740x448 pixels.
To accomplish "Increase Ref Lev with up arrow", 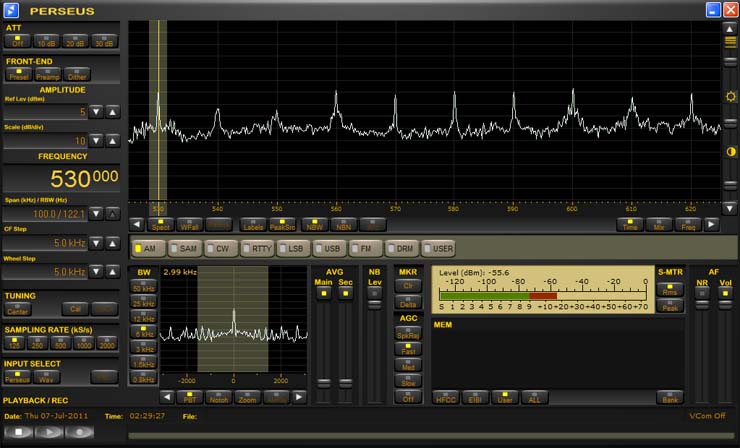I will click(x=112, y=112).
